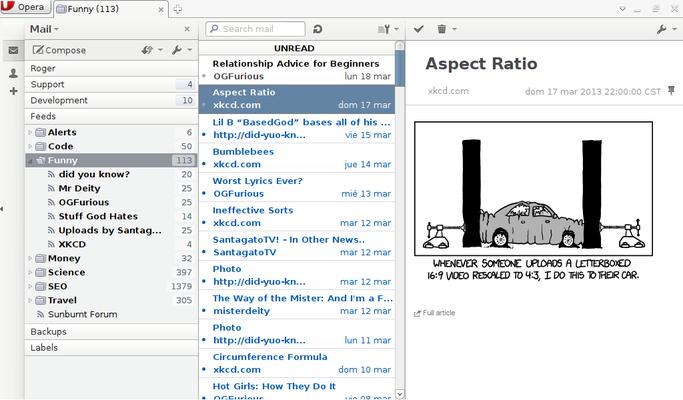Delete the message with trash icon

pyautogui.click(x=442, y=29)
